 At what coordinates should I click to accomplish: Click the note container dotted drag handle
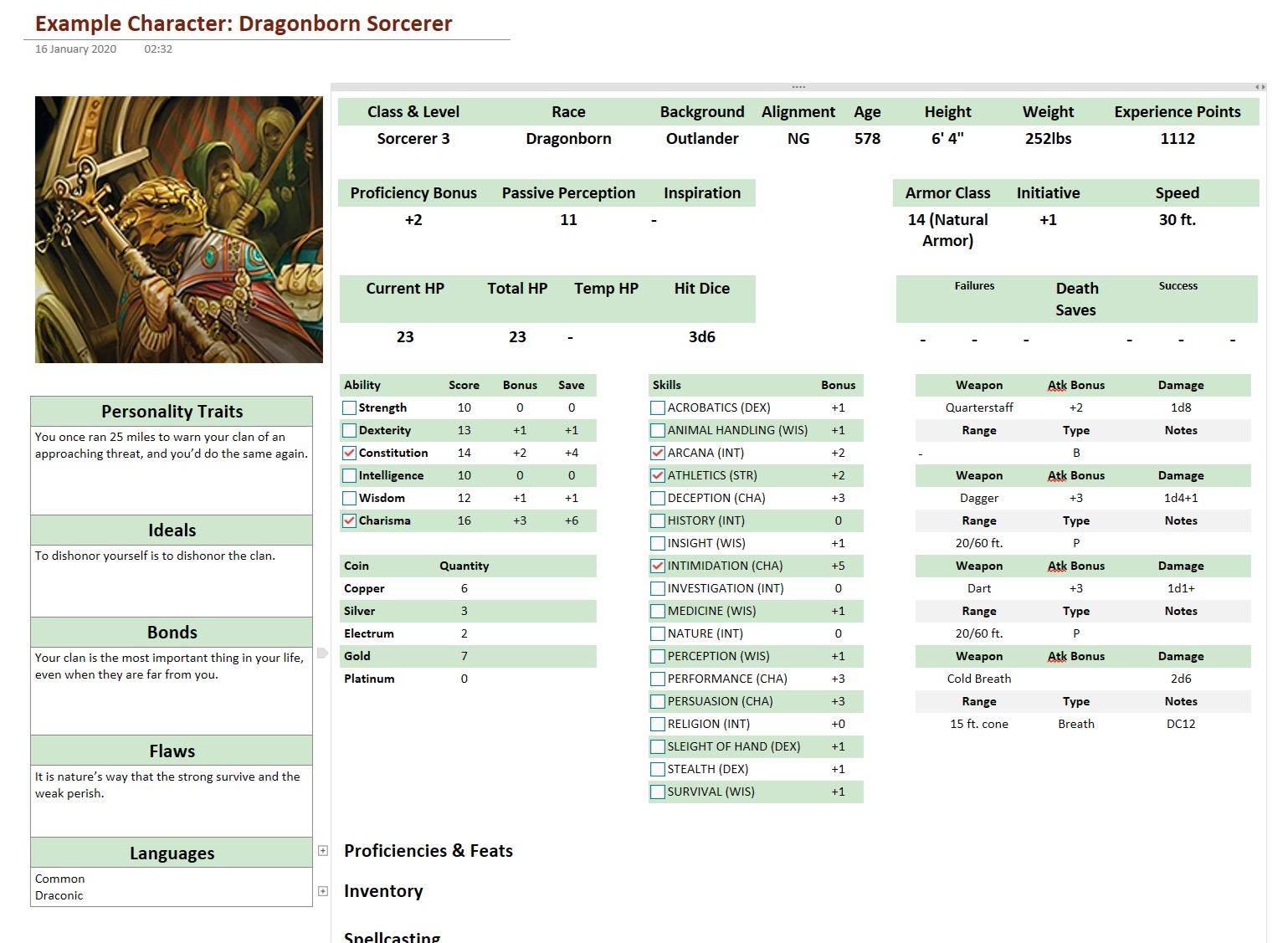point(798,87)
